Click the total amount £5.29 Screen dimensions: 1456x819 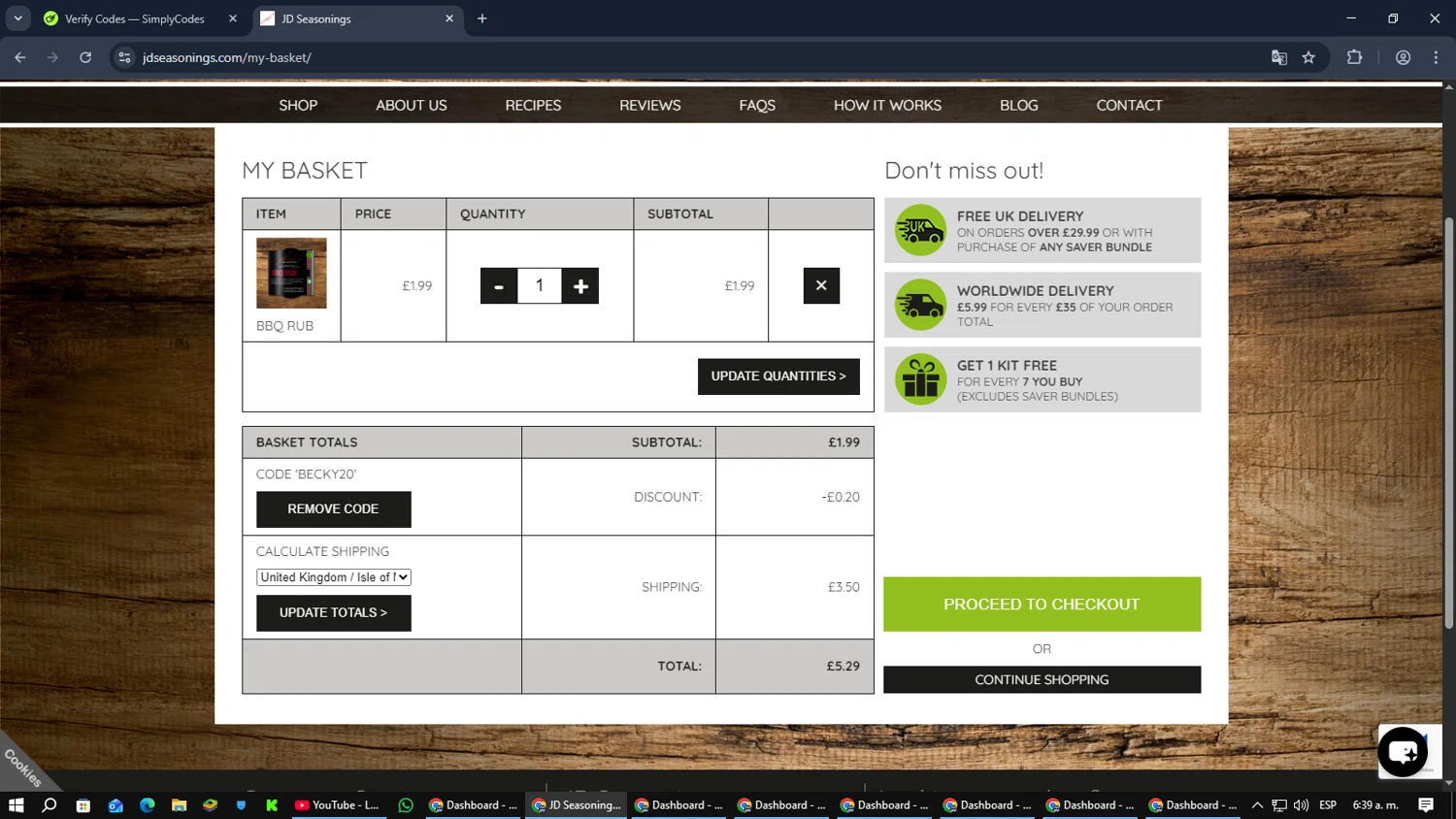point(843,667)
